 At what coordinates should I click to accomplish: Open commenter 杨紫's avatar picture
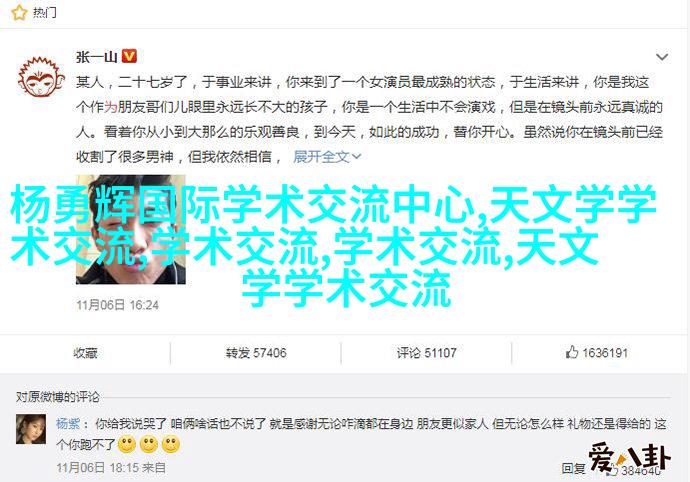coord(31,429)
